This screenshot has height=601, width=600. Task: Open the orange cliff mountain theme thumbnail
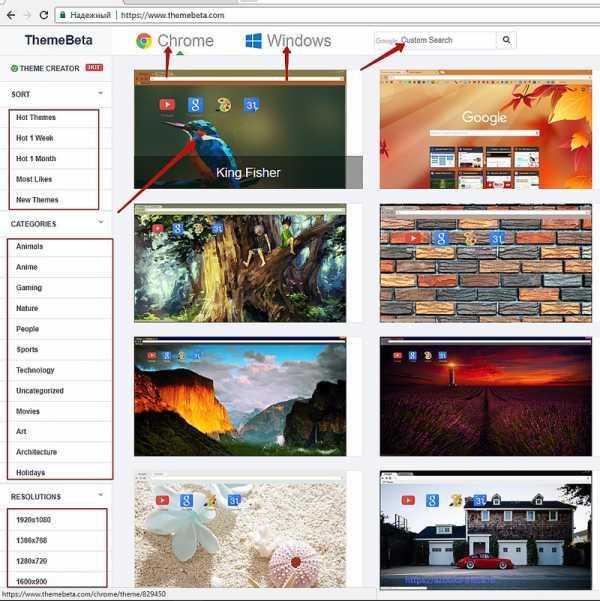[240, 396]
